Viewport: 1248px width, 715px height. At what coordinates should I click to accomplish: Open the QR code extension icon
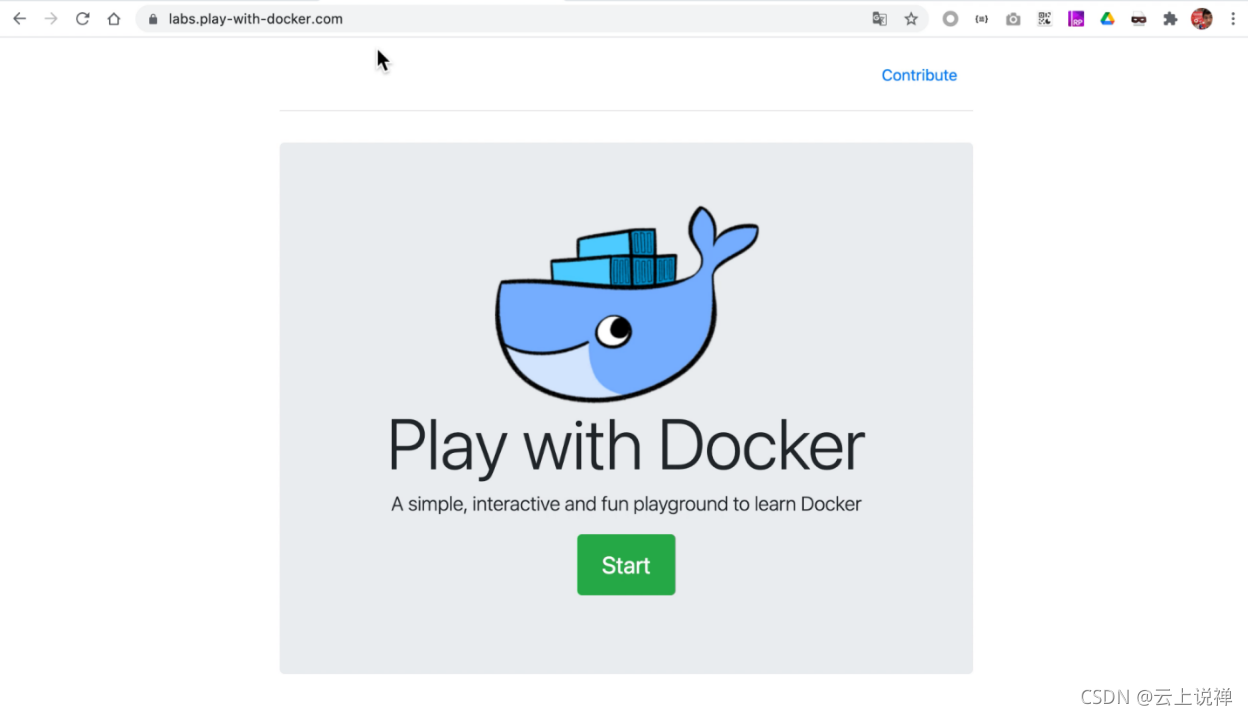click(1044, 18)
